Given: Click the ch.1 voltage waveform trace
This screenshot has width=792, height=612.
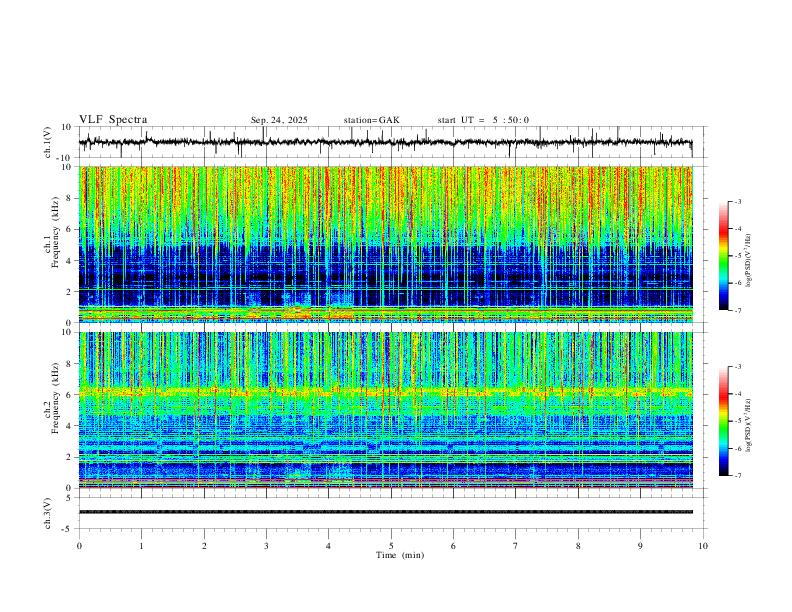Looking at the screenshot, I should 385,142.
